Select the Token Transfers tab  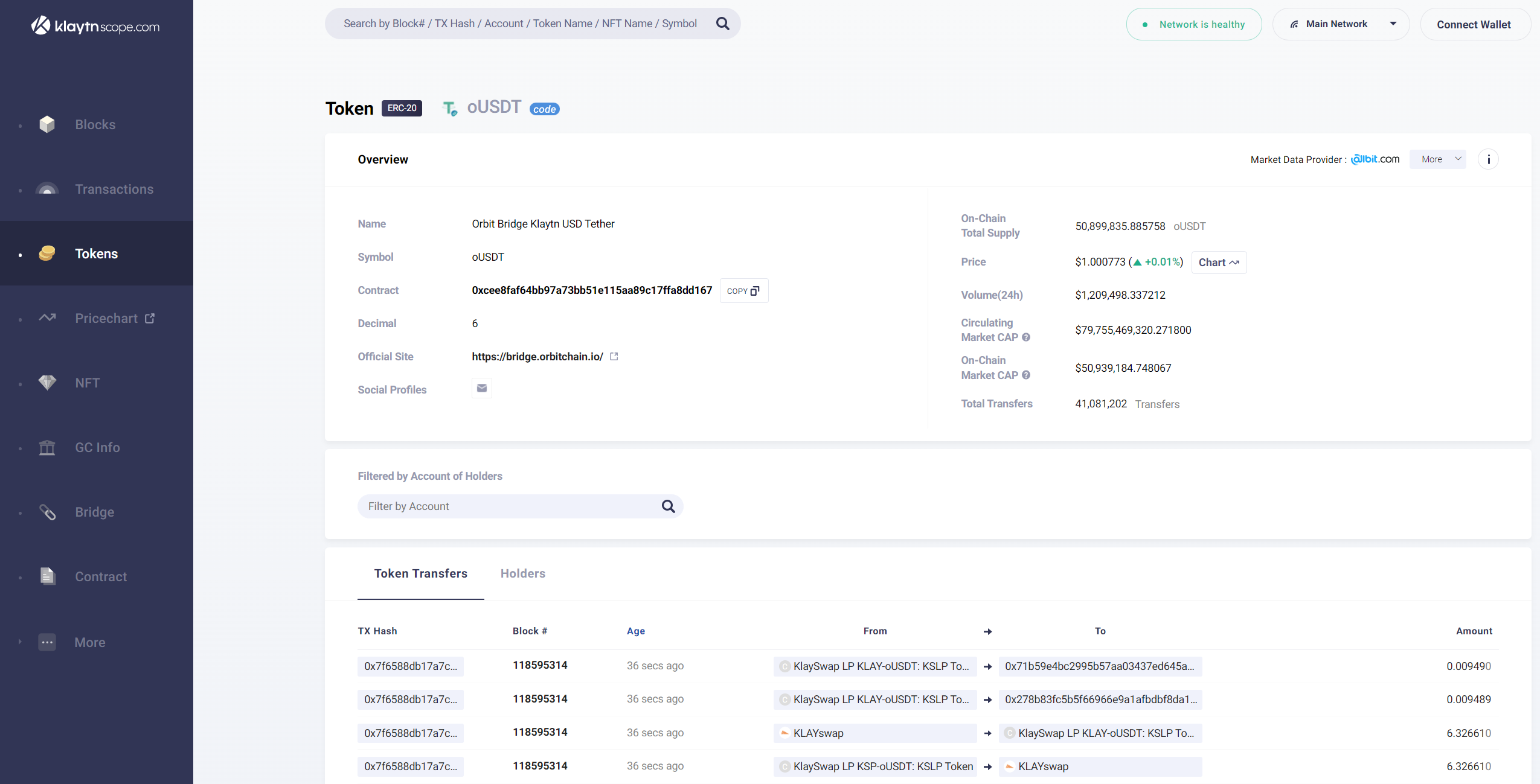click(420, 573)
